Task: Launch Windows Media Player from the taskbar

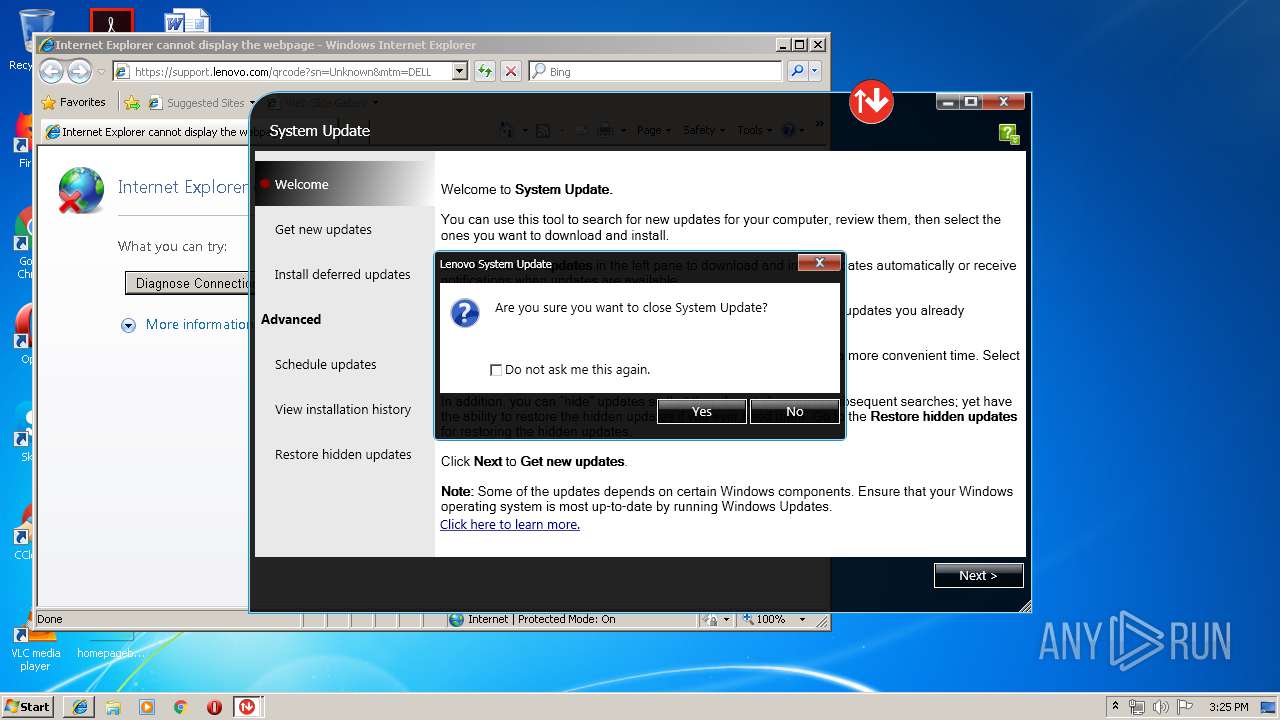Action: point(147,706)
